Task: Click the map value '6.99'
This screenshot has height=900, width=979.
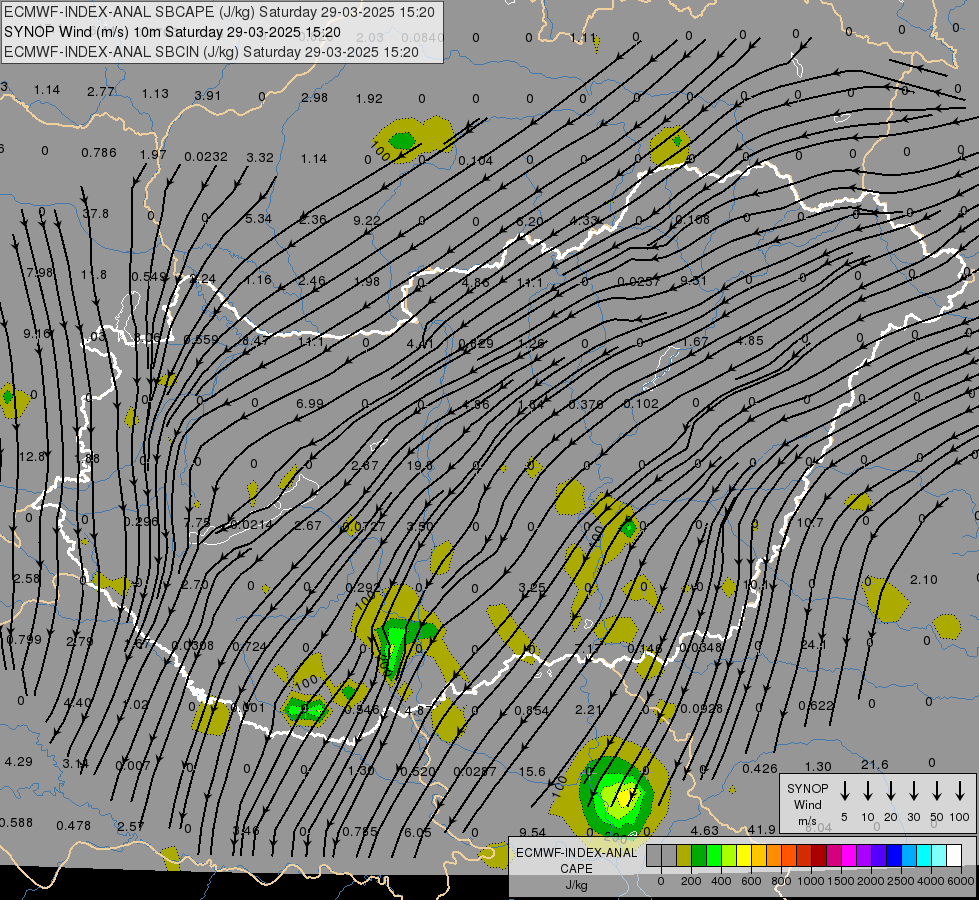Action: [310, 403]
